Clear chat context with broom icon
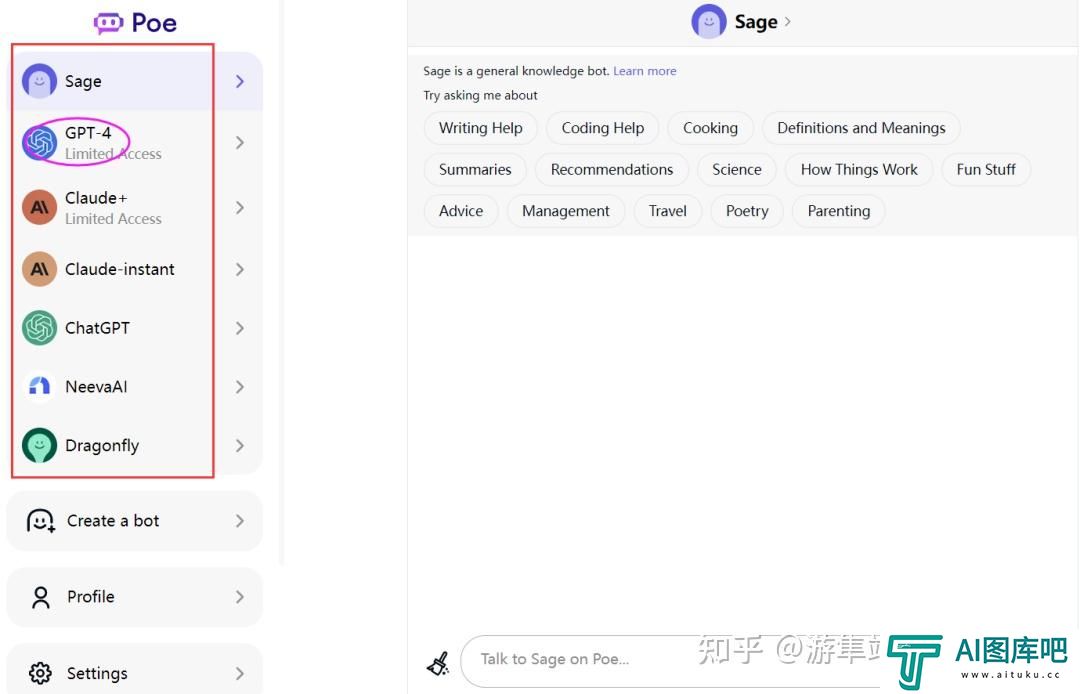The height and width of the screenshot is (694, 1080). click(x=438, y=663)
